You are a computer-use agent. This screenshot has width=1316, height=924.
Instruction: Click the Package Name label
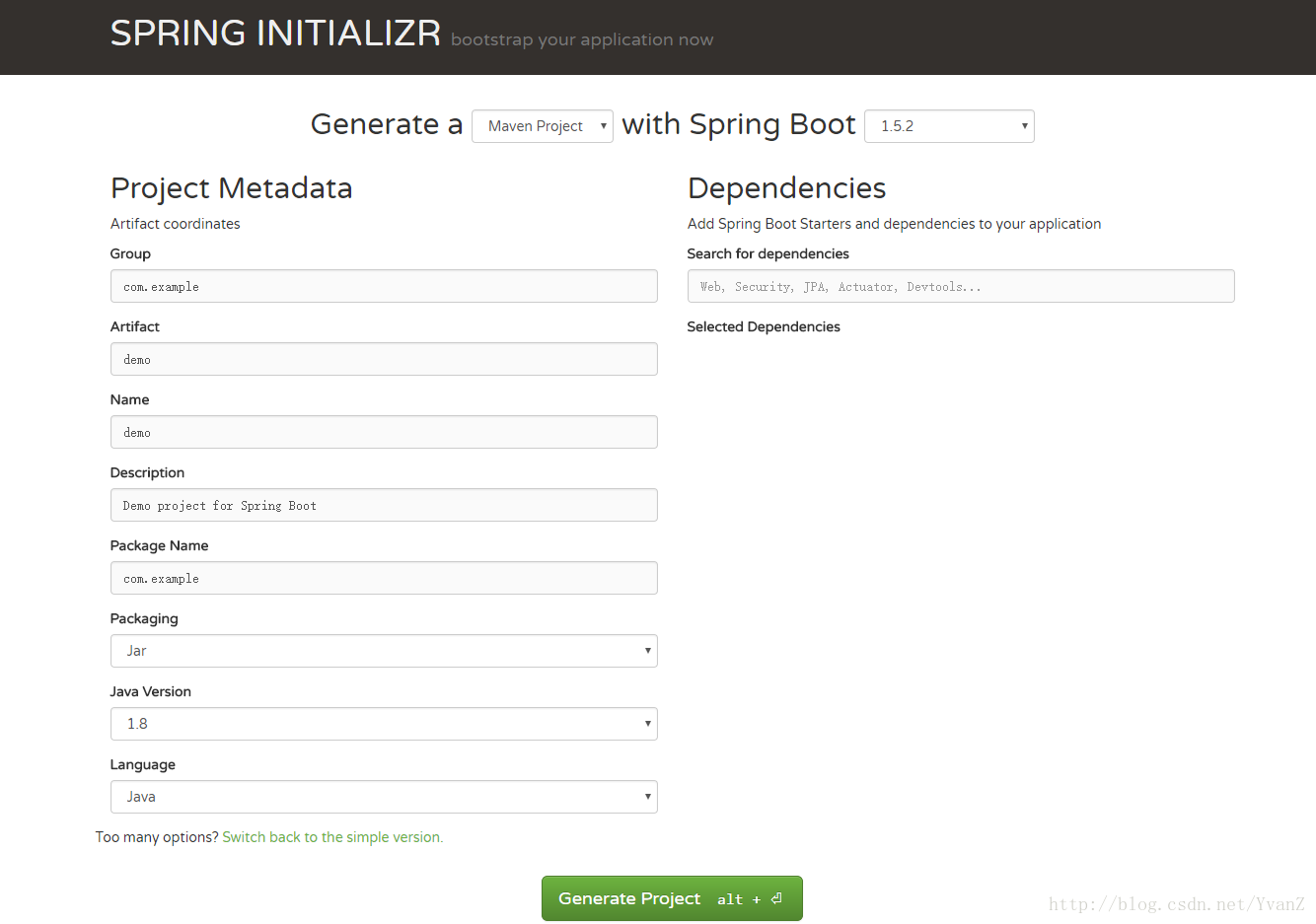tap(160, 545)
